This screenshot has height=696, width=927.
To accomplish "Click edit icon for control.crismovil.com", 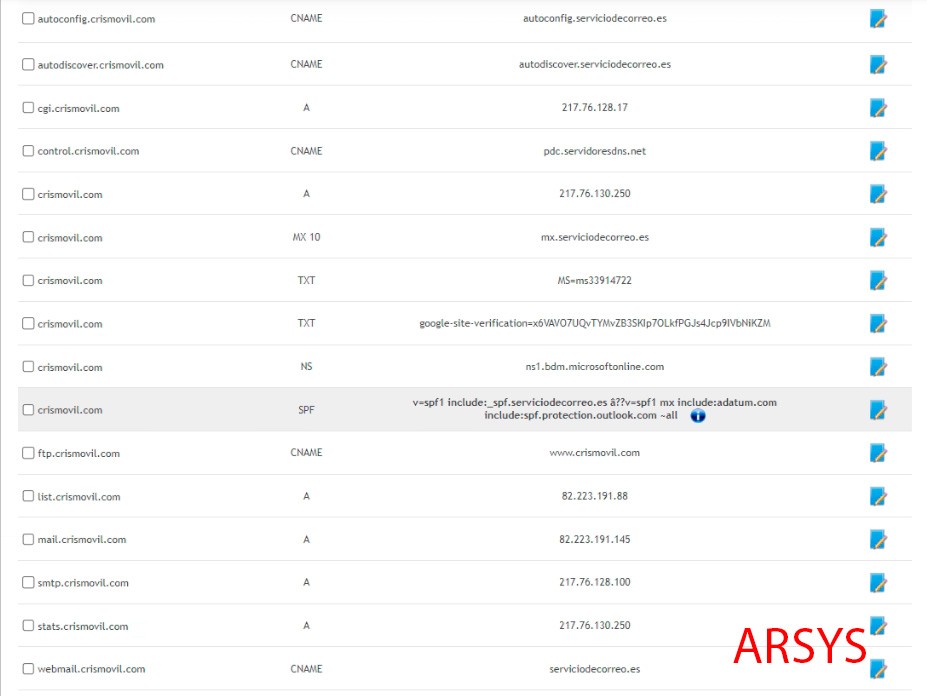I will 878,151.
